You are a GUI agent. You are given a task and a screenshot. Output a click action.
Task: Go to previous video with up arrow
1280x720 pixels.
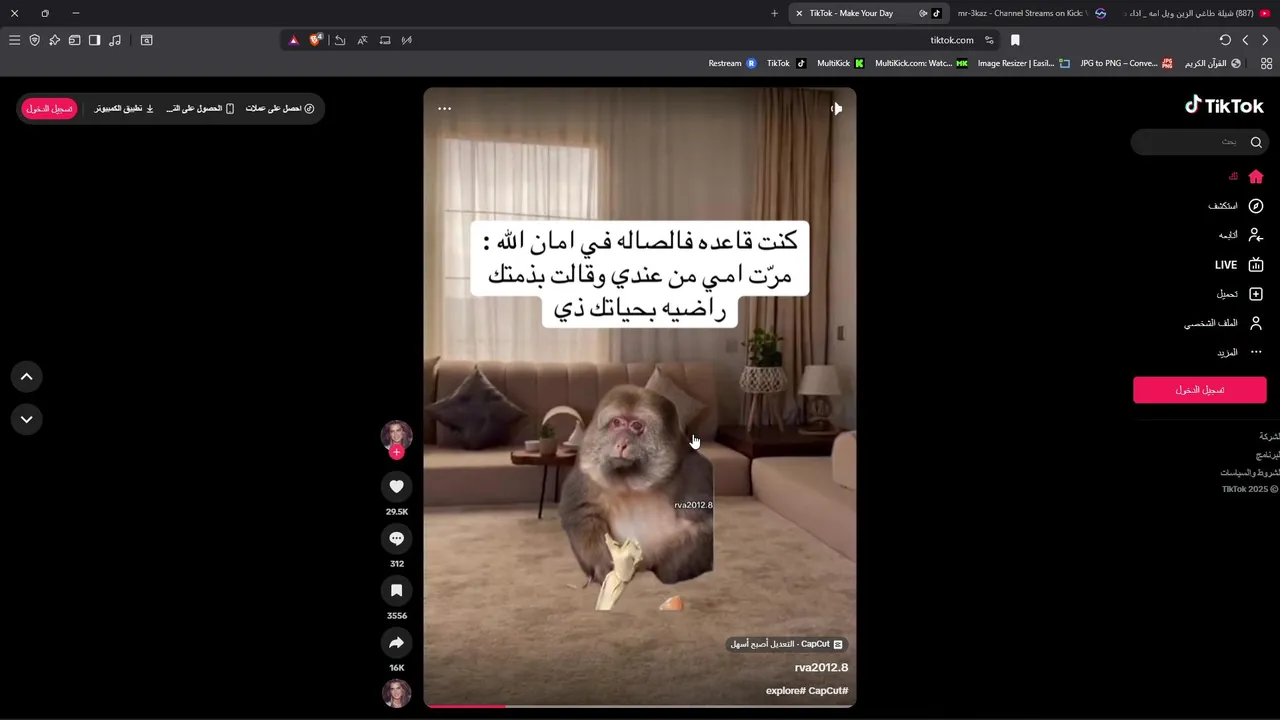click(x=27, y=376)
